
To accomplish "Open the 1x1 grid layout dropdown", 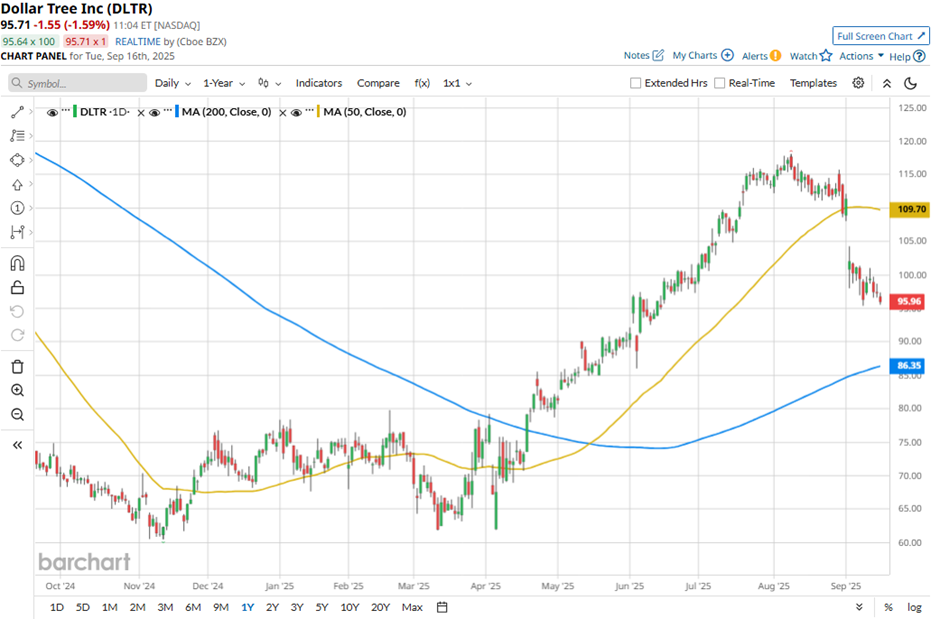I will pyautogui.click(x=457, y=83).
